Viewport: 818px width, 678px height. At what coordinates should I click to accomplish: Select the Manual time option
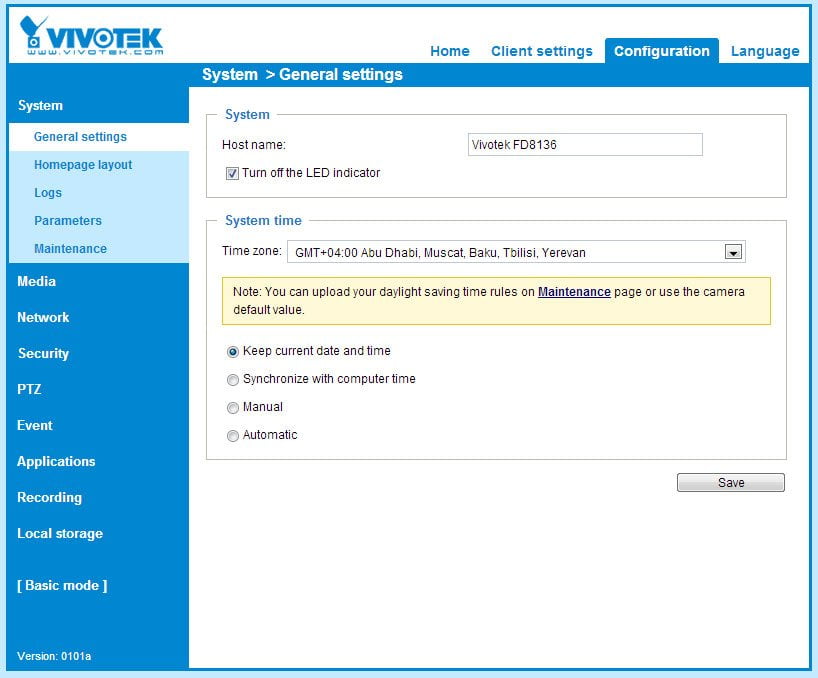click(233, 408)
